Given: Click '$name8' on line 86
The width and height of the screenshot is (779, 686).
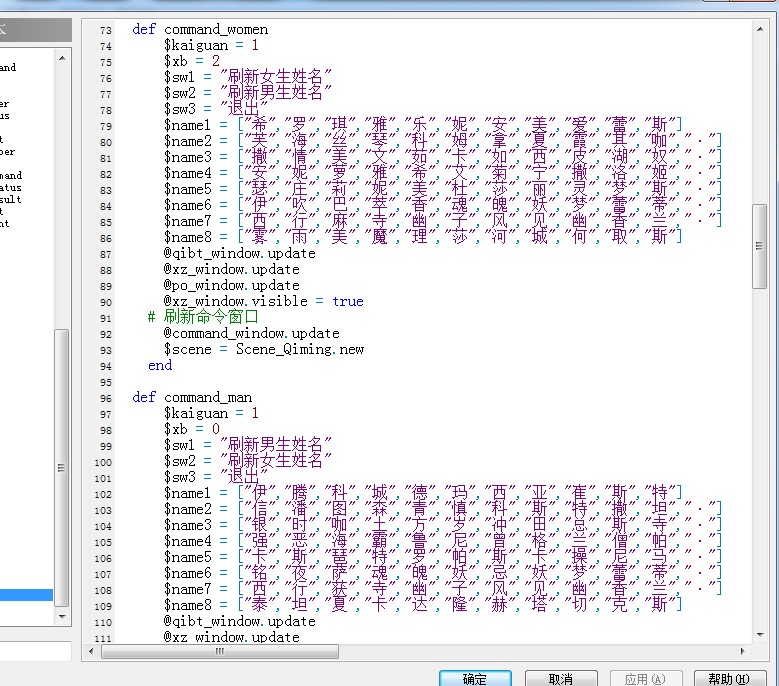Looking at the screenshot, I should click(x=187, y=237).
